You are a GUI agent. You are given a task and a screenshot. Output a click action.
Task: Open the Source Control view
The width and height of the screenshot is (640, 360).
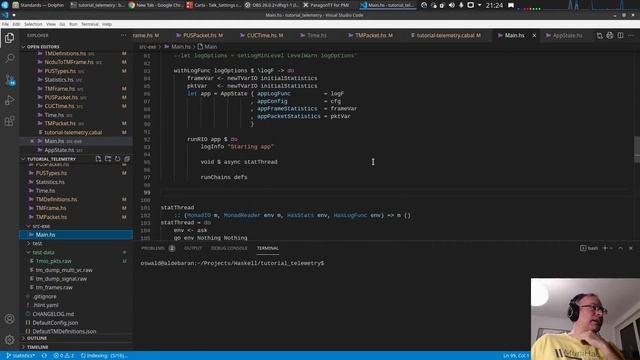click(9, 80)
